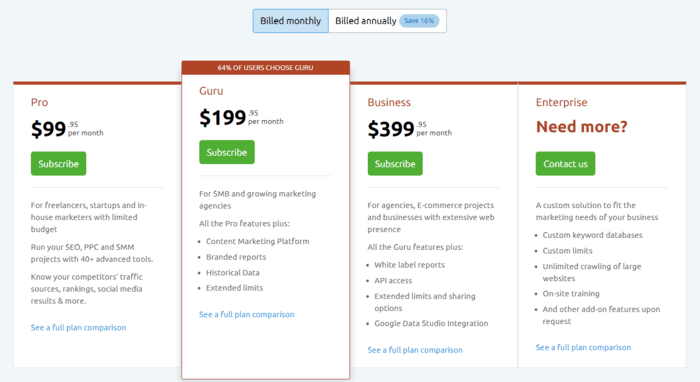Viewport: 700px width, 382px height.
Task: Click the Enterprise plan heading
Action: click(562, 102)
